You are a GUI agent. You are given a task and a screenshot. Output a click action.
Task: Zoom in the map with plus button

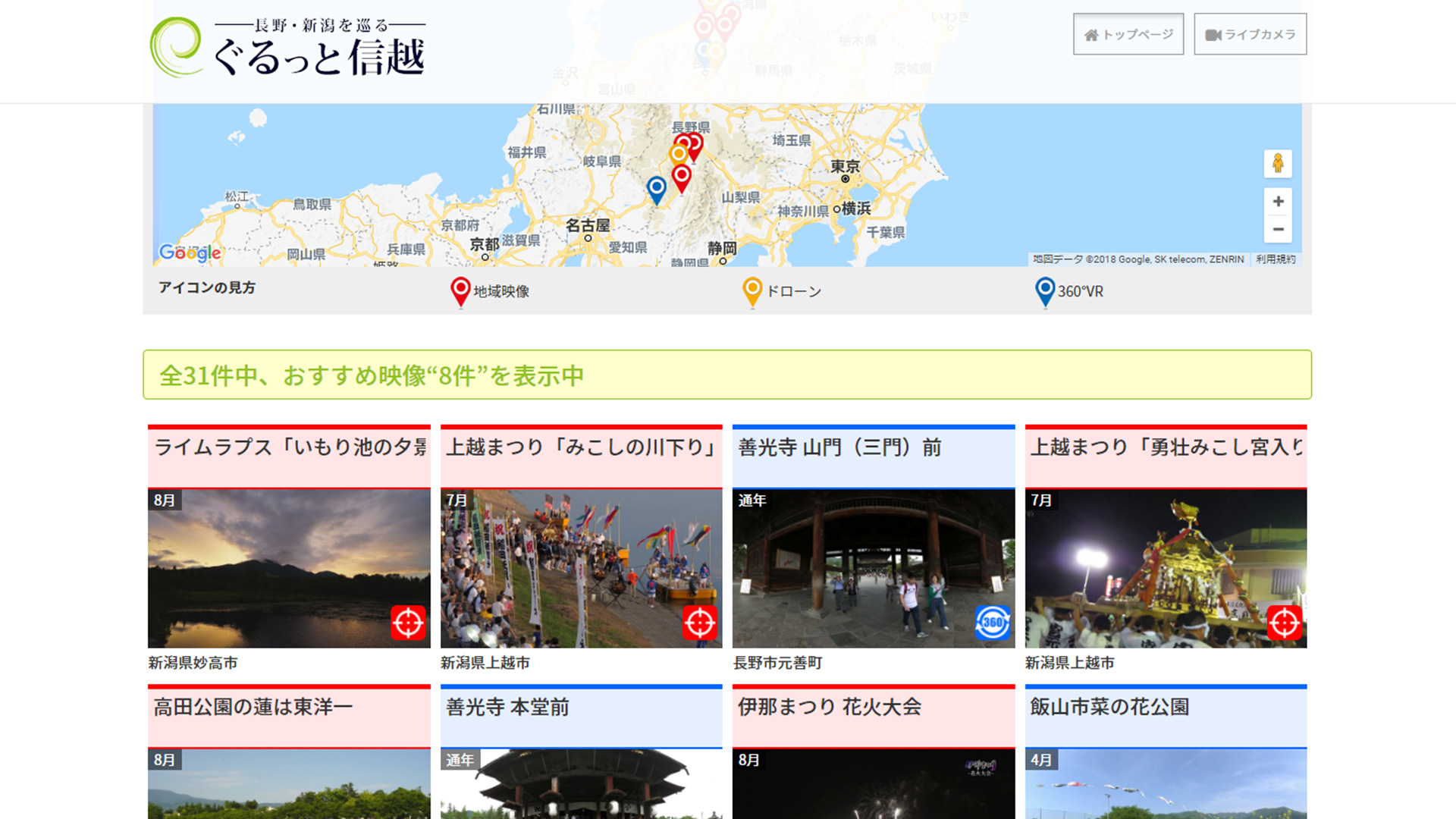(1278, 202)
